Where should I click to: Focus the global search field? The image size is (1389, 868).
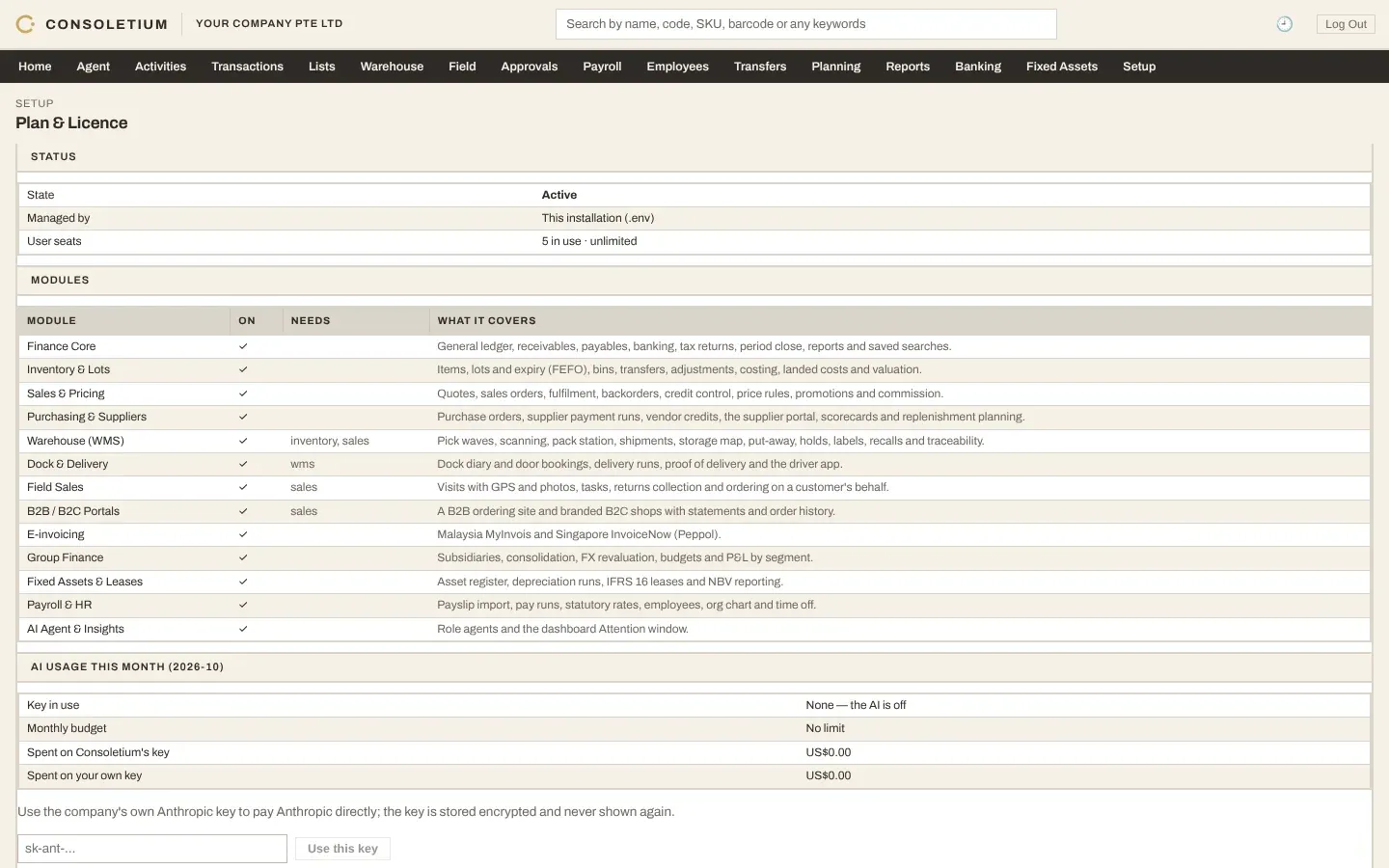(806, 24)
